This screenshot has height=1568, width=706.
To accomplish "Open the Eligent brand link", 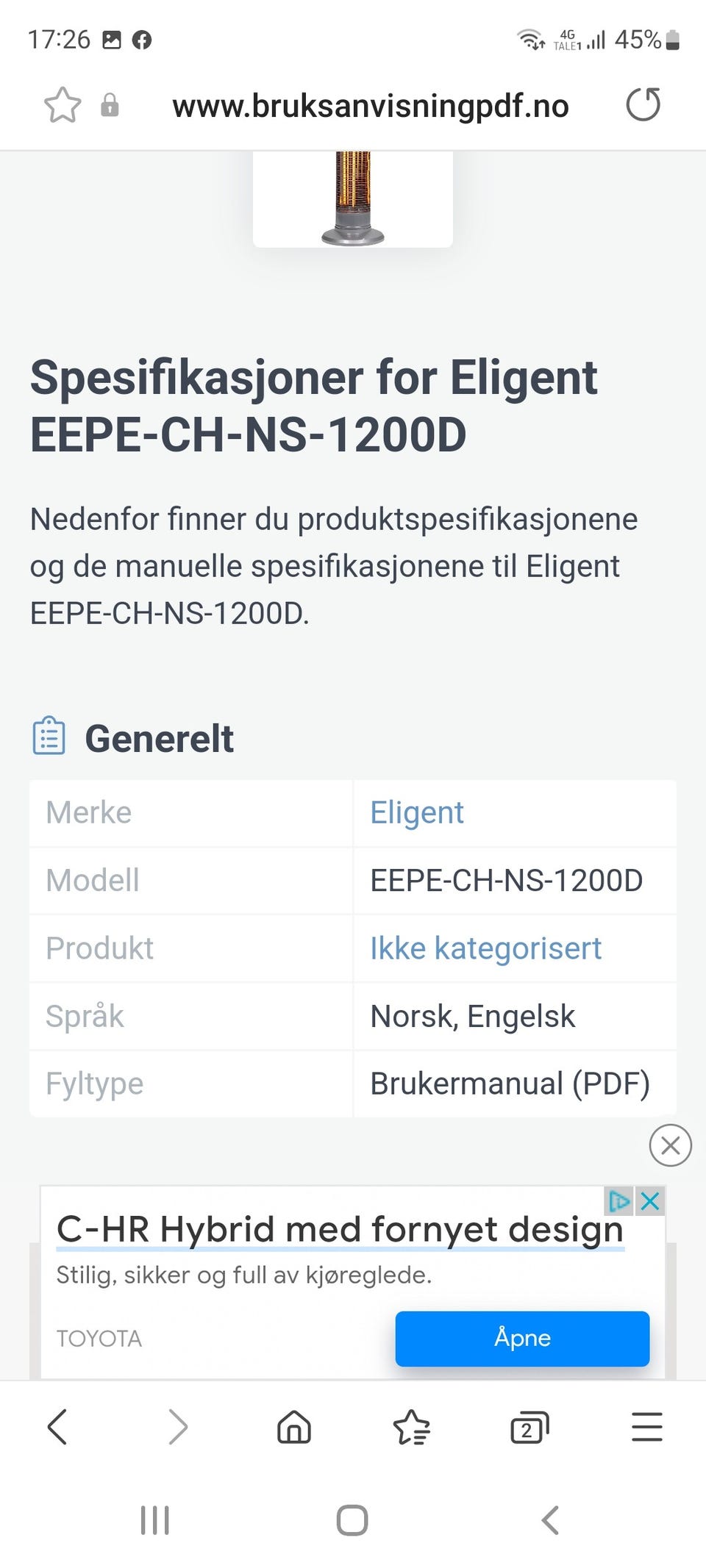I will coord(417,813).
